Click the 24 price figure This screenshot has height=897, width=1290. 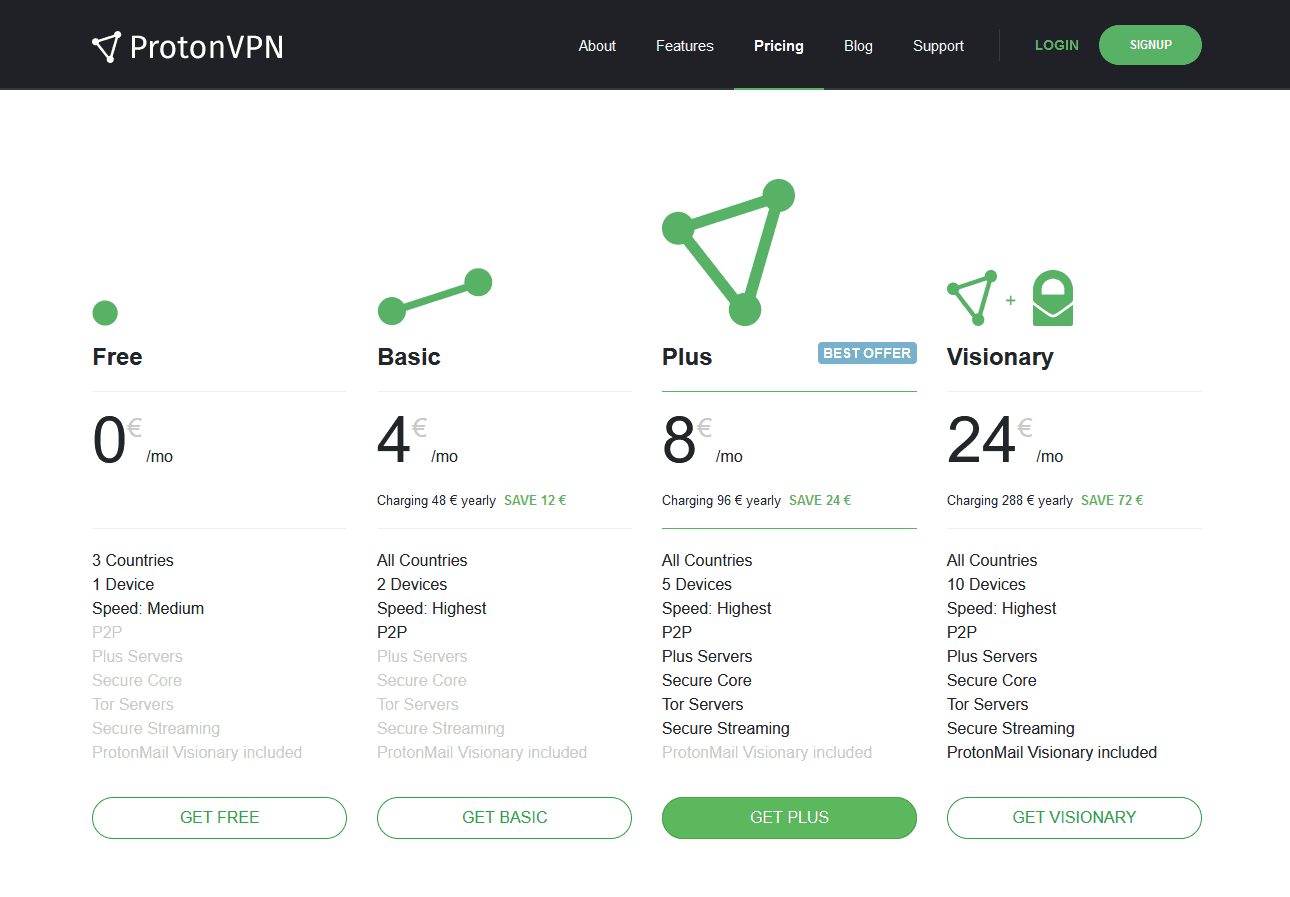click(x=981, y=441)
